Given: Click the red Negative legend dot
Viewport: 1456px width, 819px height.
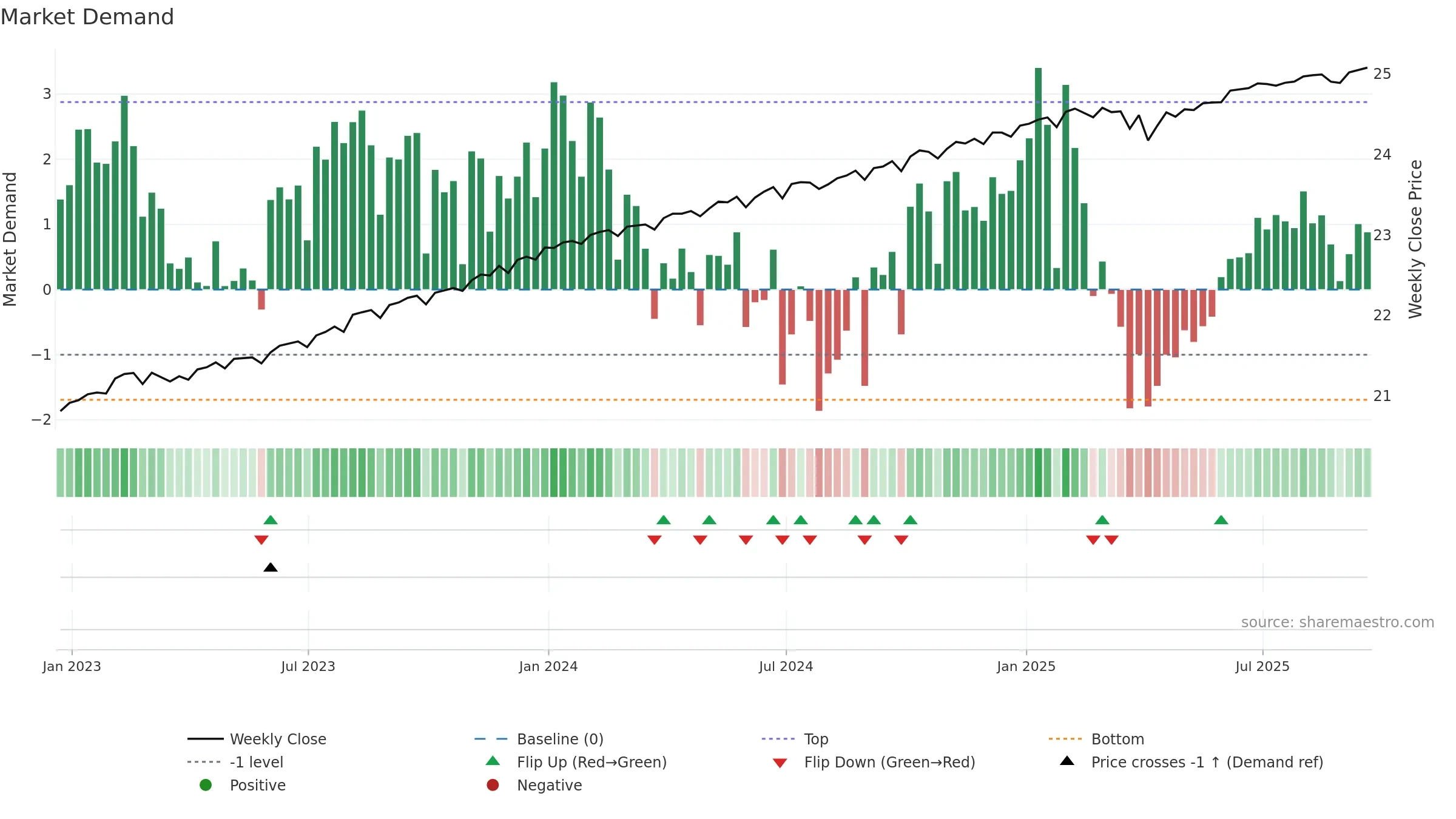Looking at the screenshot, I should [493, 785].
